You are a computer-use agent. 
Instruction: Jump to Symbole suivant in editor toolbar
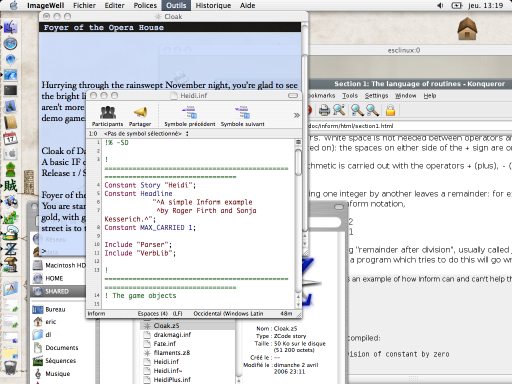pos(242,115)
